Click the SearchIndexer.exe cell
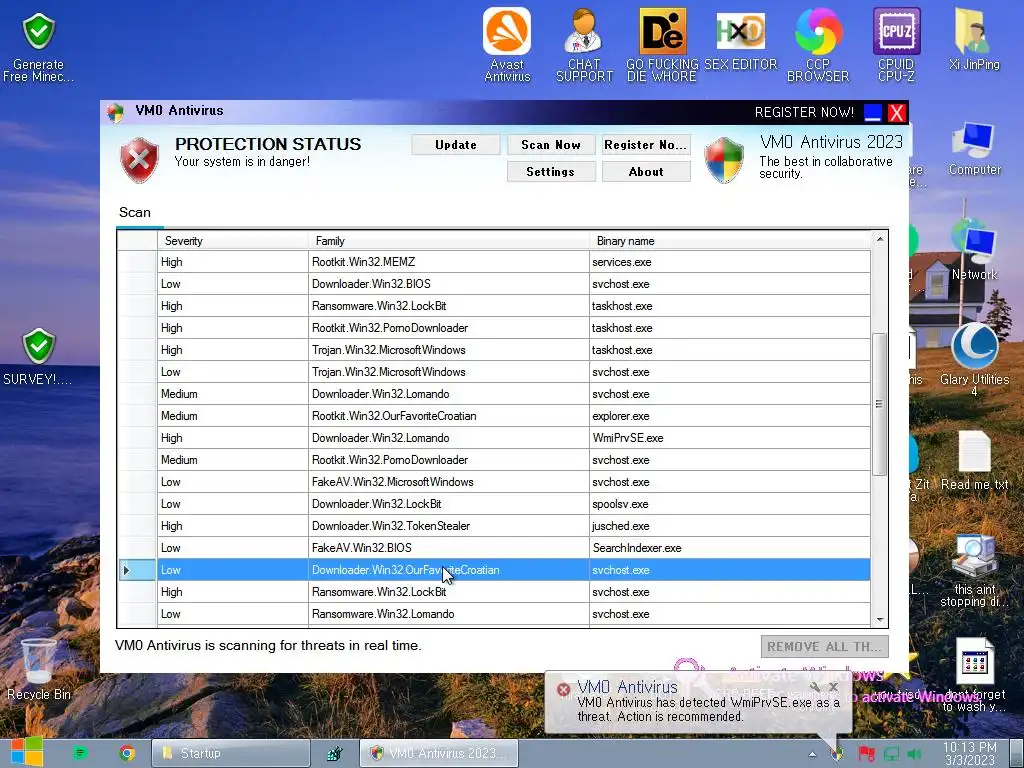Screen dimensions: 1024x768 tap(729, 548)
